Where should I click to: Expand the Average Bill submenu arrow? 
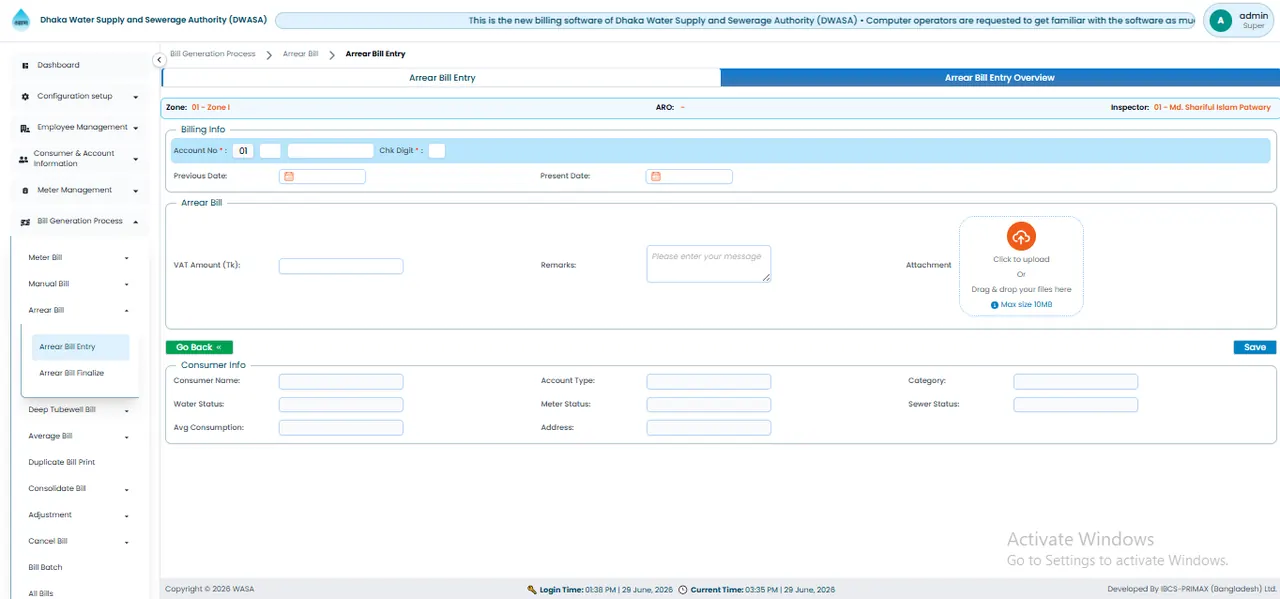[x=126, y=437]
